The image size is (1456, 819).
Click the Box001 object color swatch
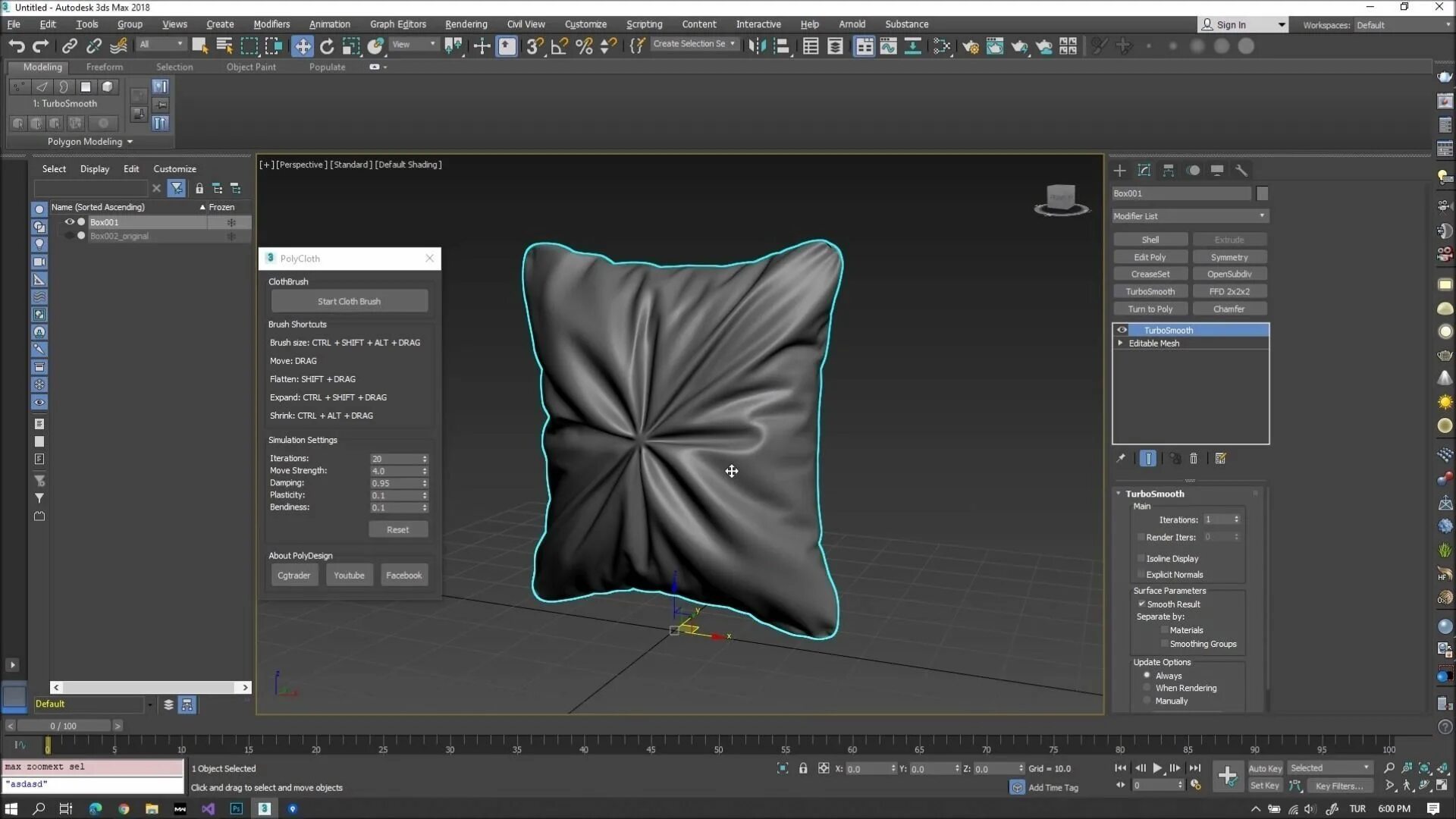coord(1262,194)
